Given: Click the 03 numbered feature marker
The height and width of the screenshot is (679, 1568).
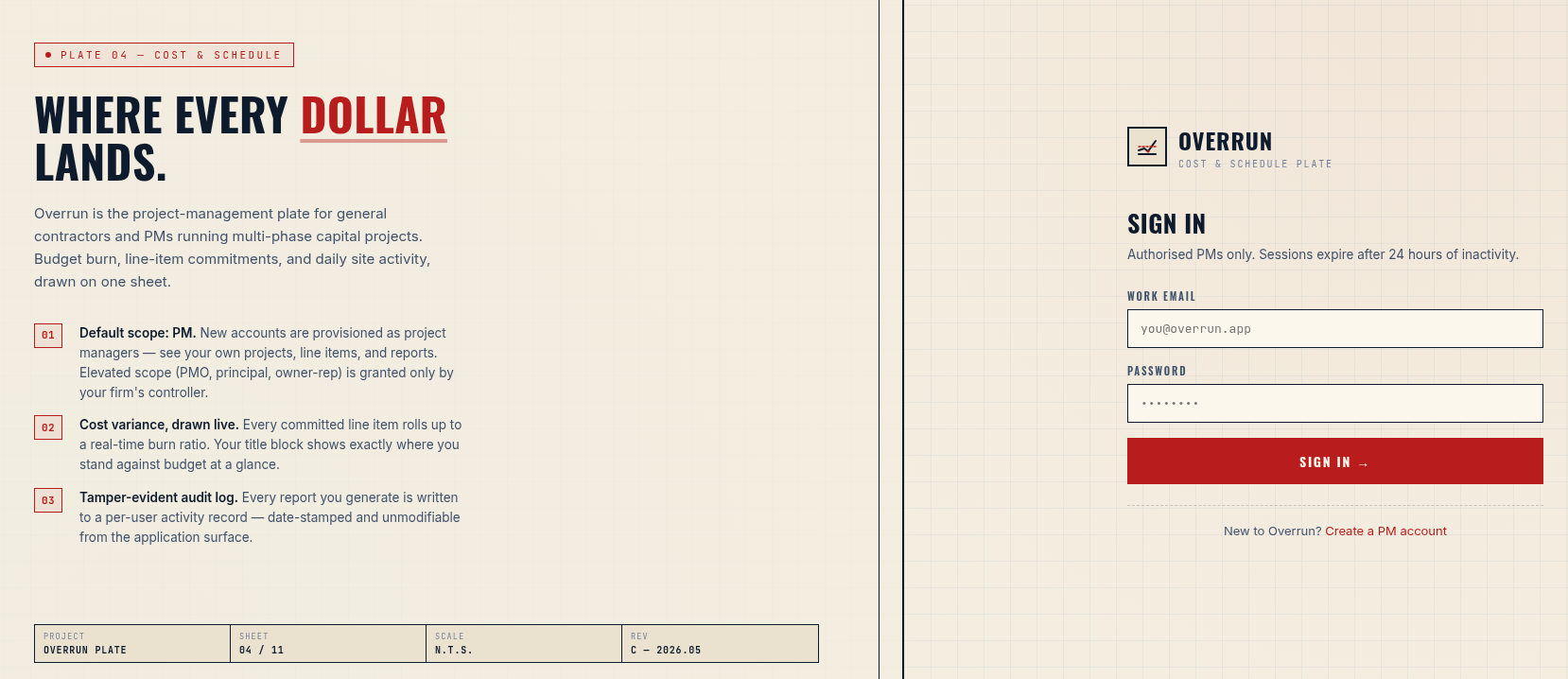Looking at the screenshot, I should click(48, 500).
